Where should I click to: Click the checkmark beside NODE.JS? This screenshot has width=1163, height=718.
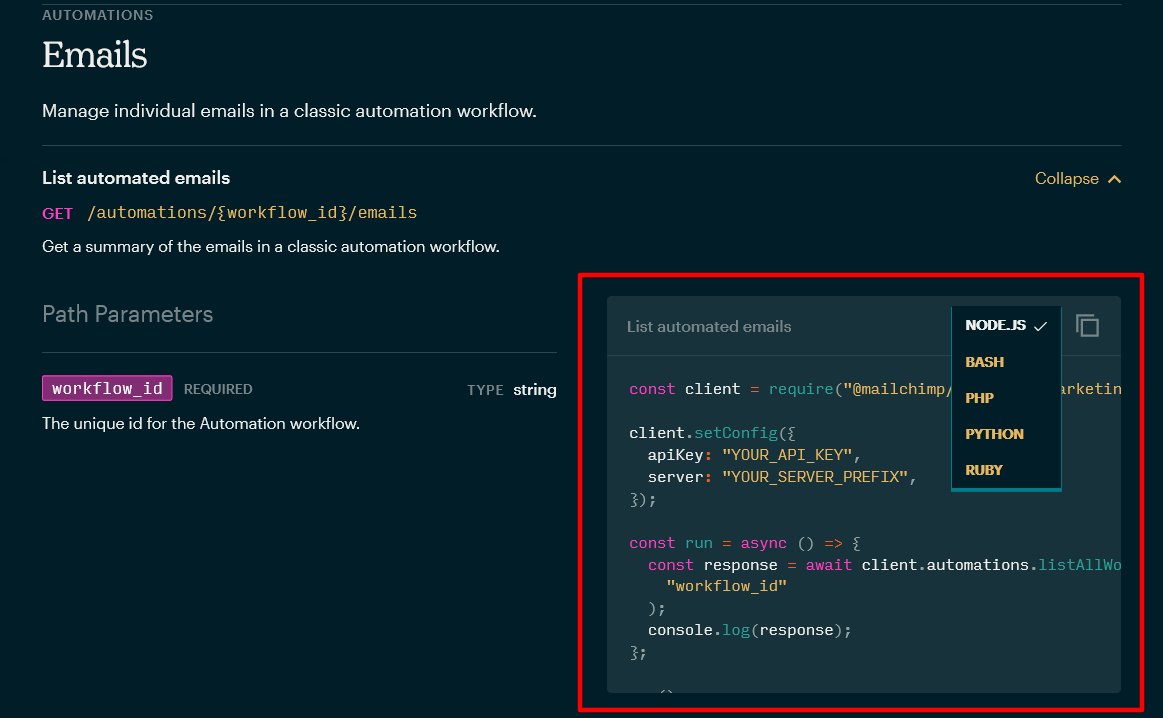coord(1040,325)
